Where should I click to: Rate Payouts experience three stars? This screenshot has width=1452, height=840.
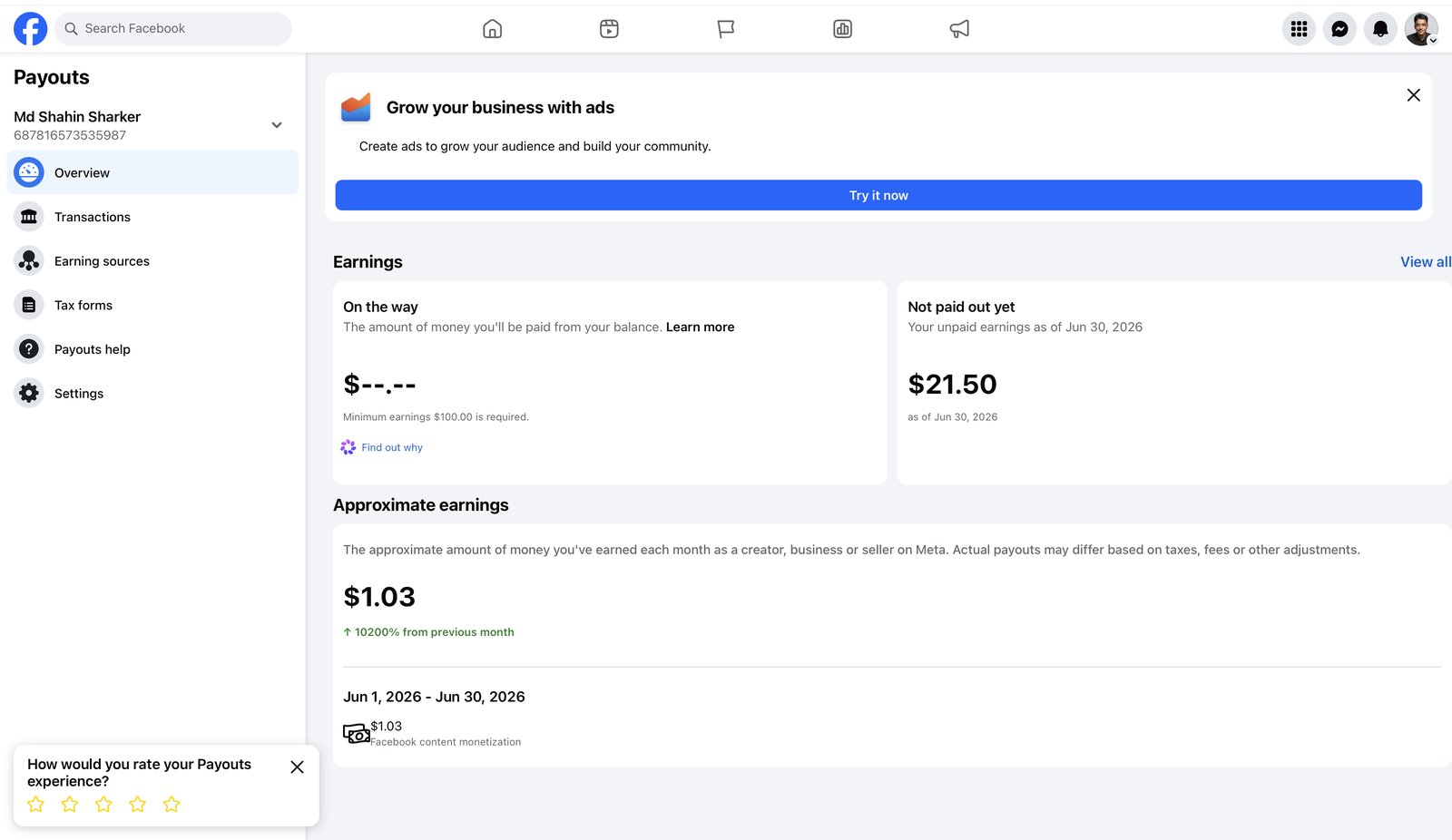point(103,805)
